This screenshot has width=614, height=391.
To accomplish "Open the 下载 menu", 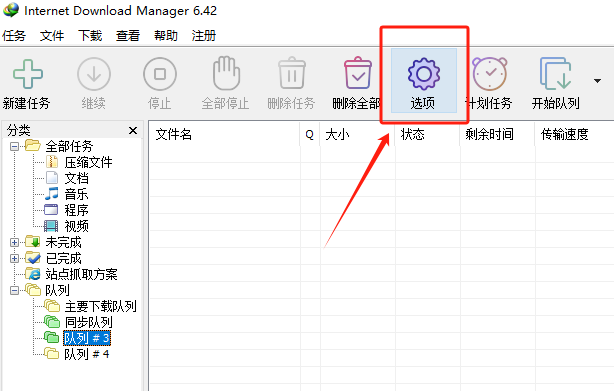I will pos(90,36).
